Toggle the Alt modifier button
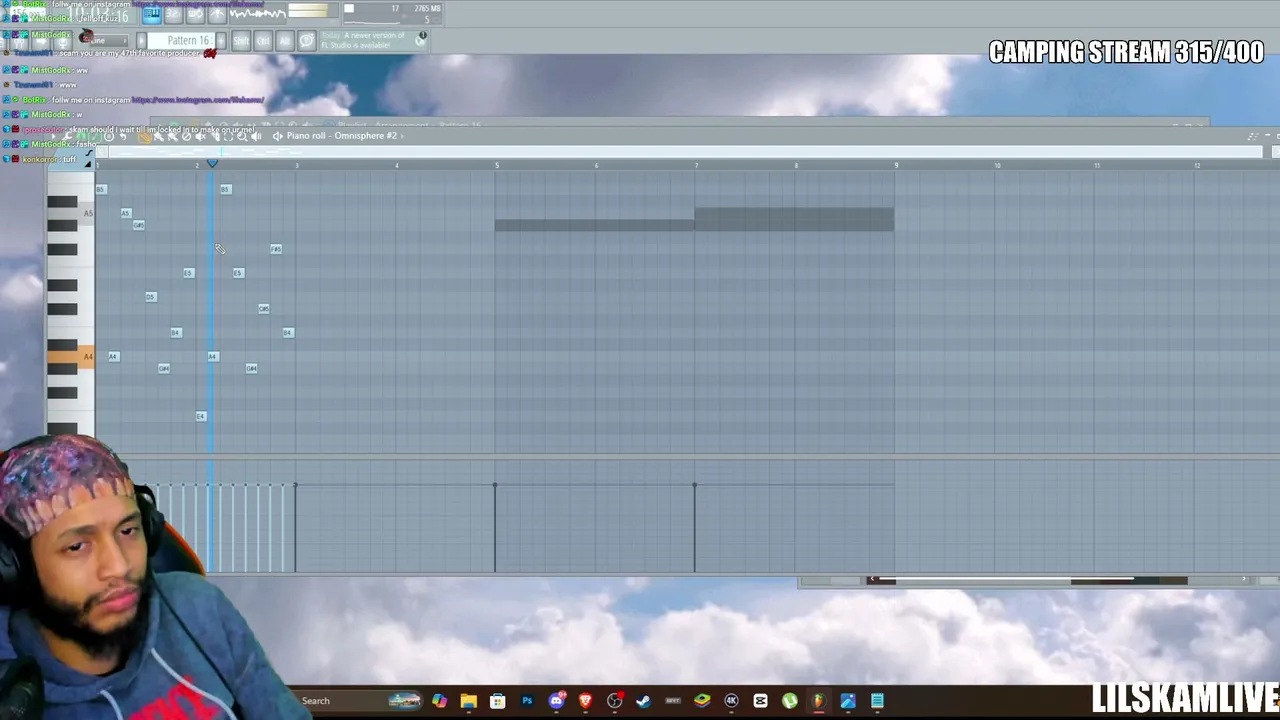Image resolution: width=1280 pixels, height=720 pixels. coord(284,41)
